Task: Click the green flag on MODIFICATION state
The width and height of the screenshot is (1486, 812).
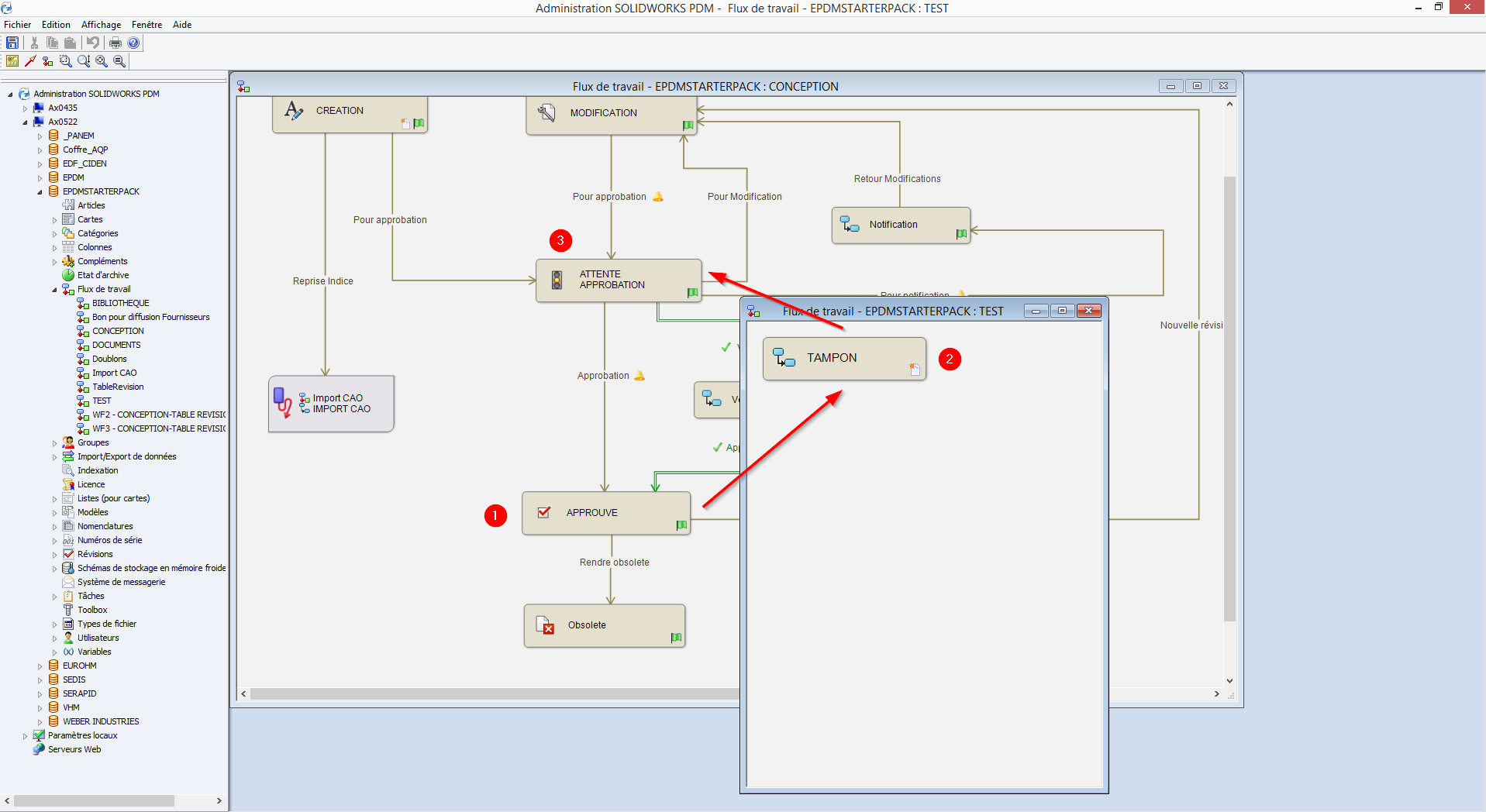Action: click(x=688, y=125)
